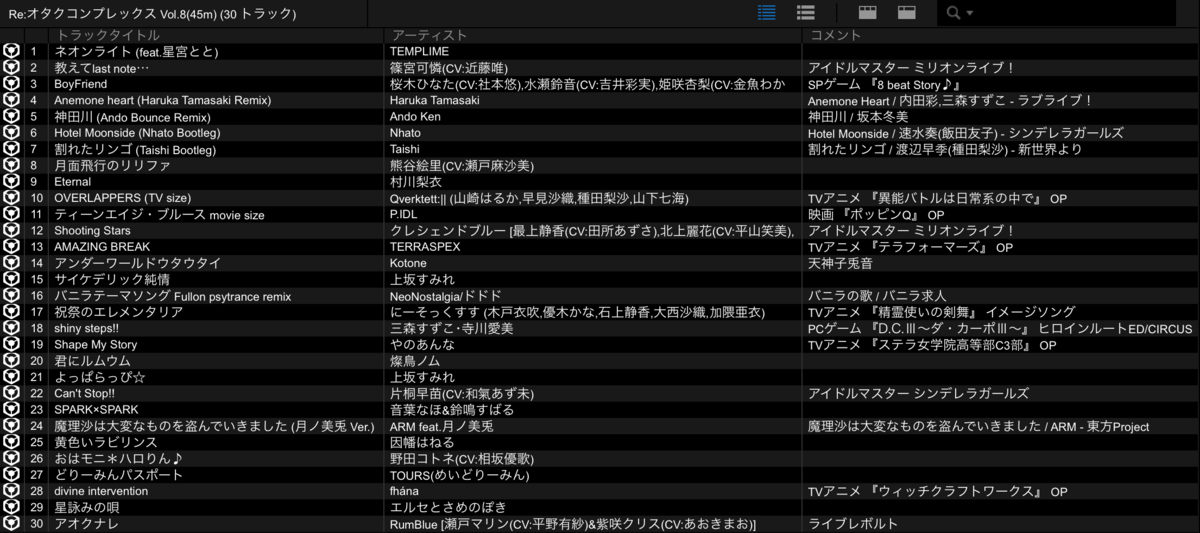1200x533 pixels.
Task: Select track title おはモニ∗ハロりん♪
Action: point(118,458)
